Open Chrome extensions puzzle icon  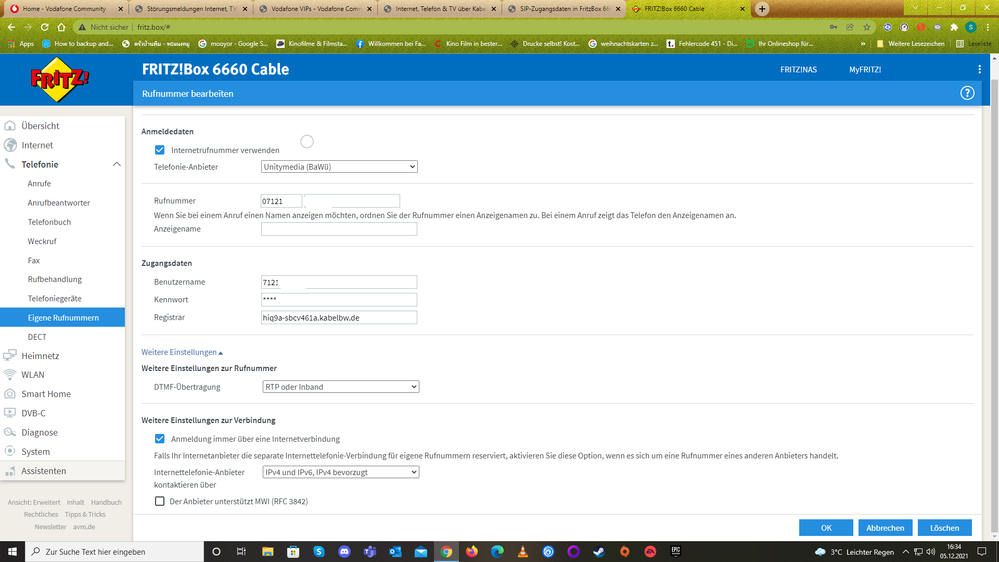[954, 27]
